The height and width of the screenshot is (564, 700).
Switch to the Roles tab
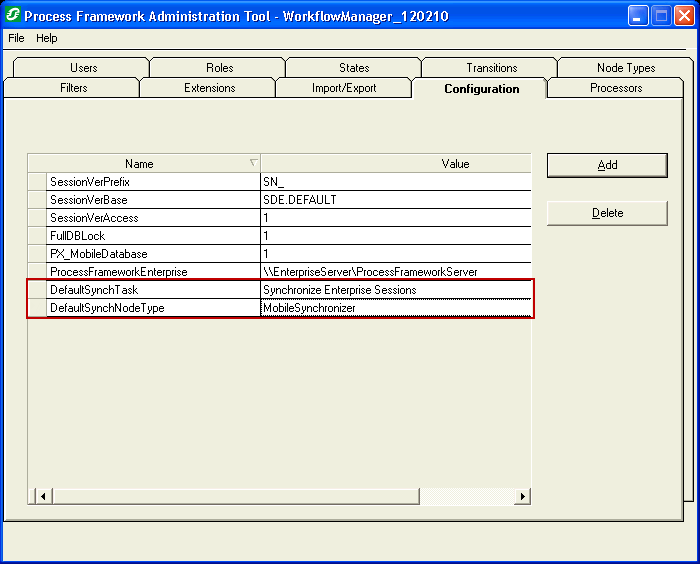pyautogui.click(x=219, y=68)
